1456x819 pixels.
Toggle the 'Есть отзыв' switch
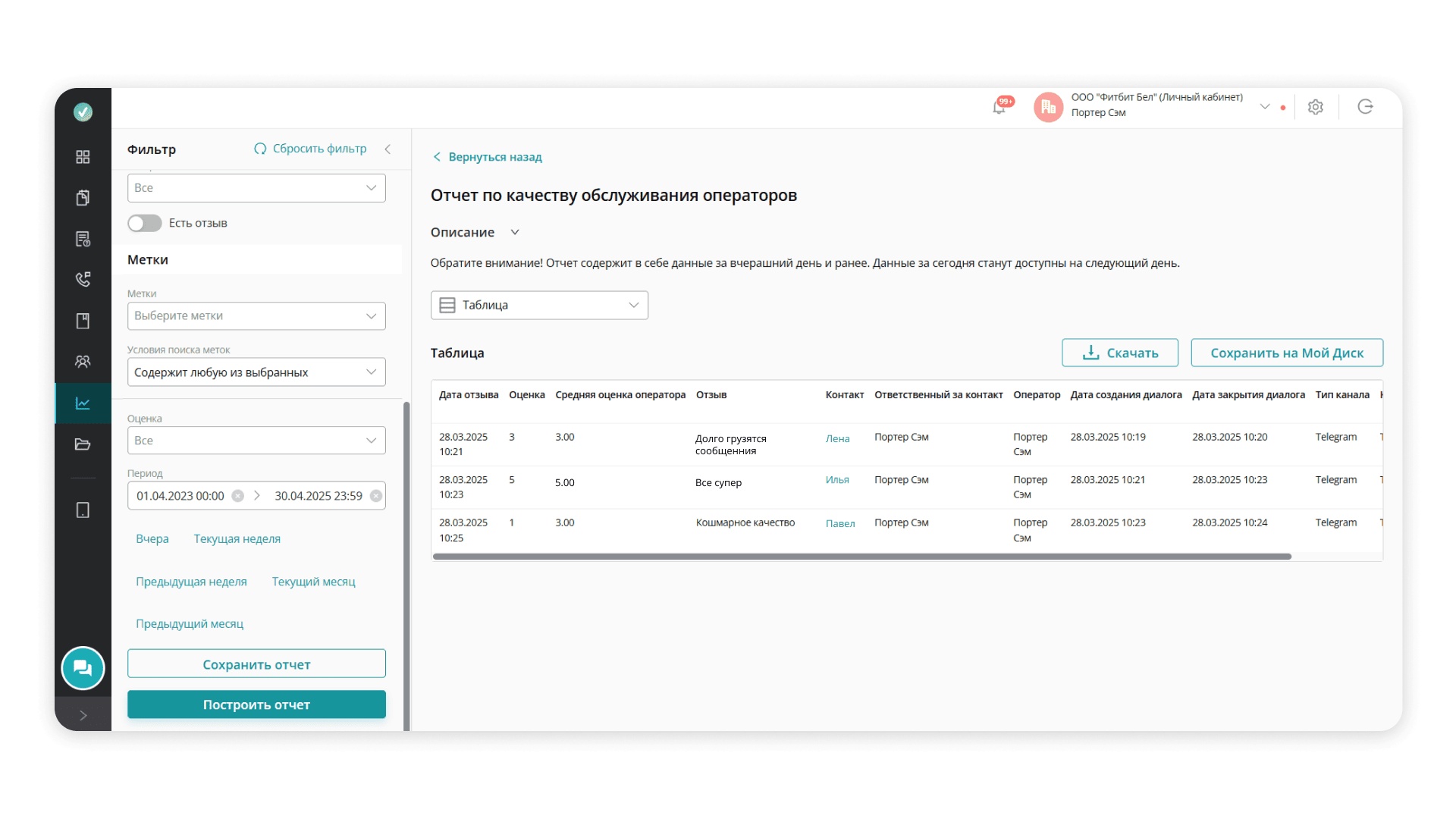[x=144, y=223]
